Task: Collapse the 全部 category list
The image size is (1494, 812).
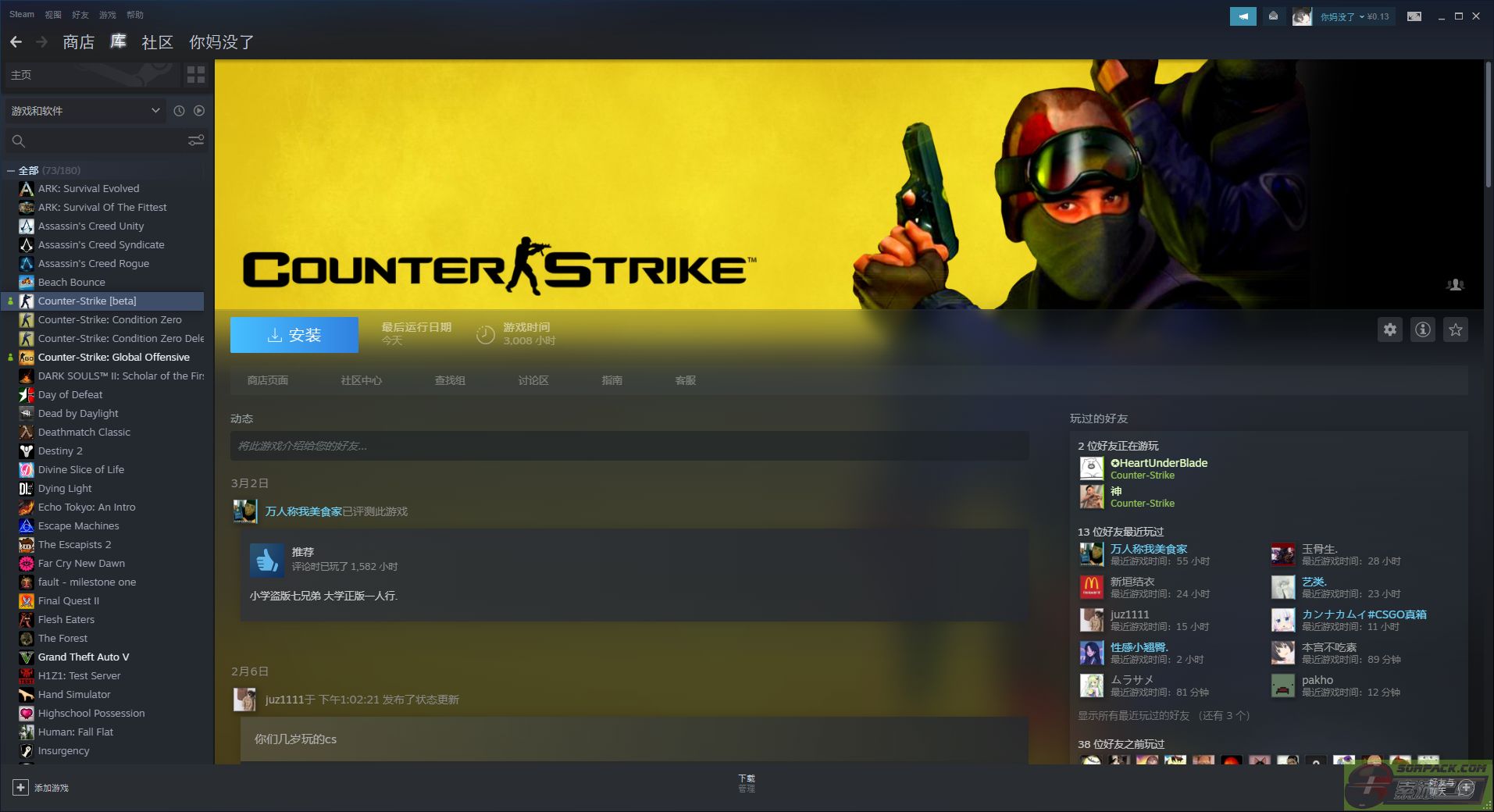Action: pos(11,170)
